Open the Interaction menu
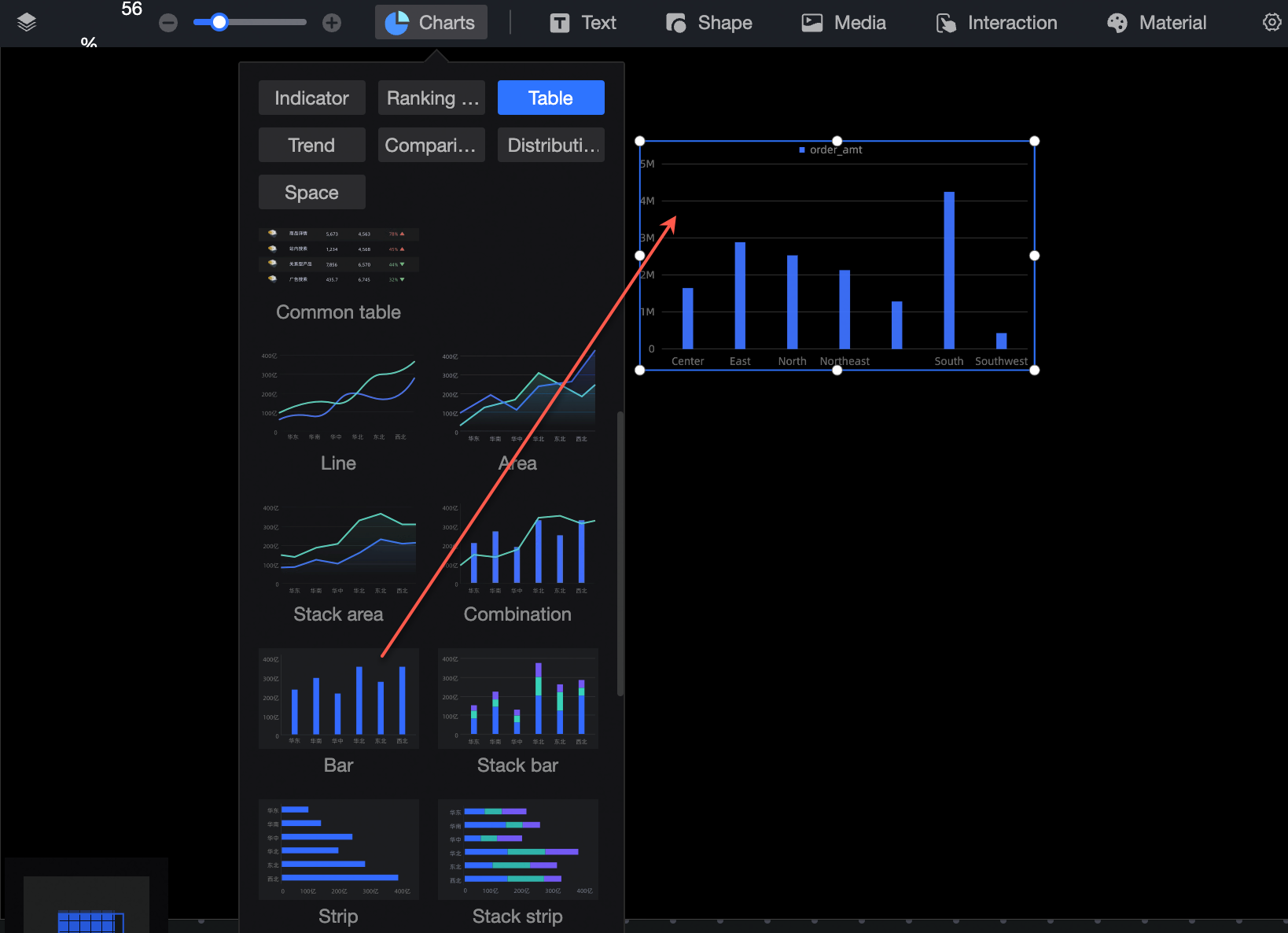Screen dimensions: 1288x933 point(997,23)
